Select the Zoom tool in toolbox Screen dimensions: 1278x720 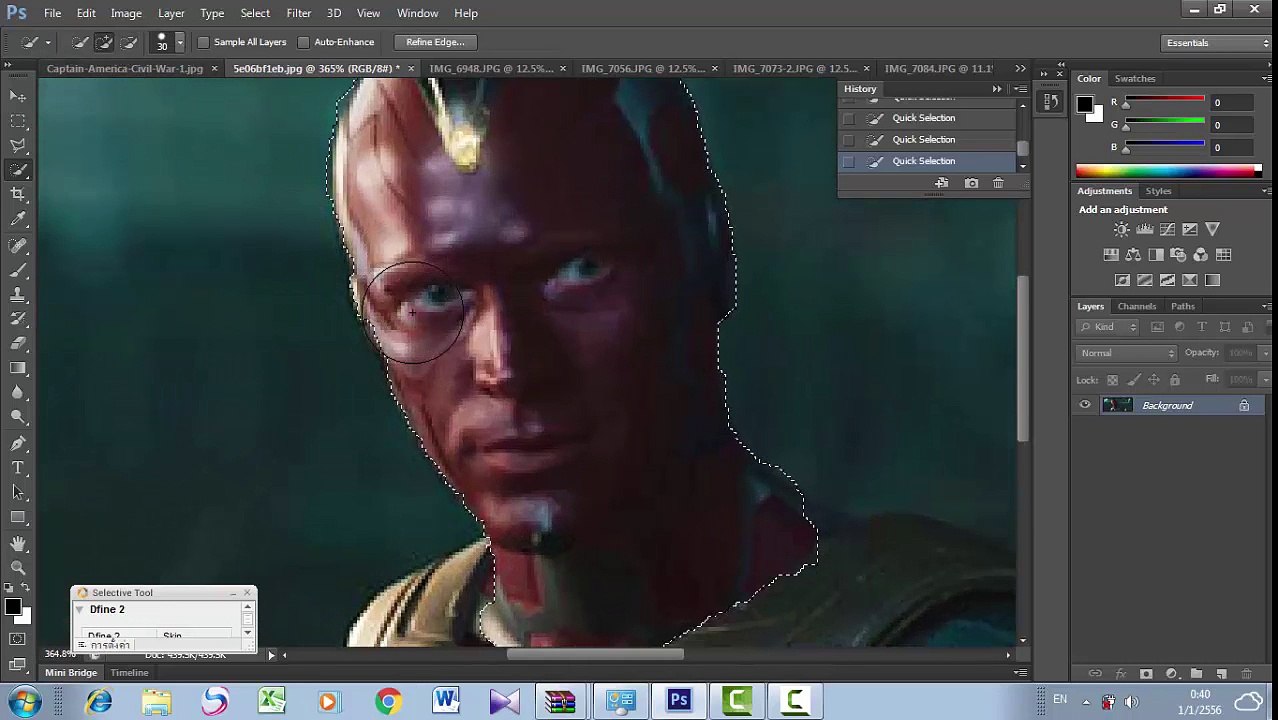click(19, 567)
